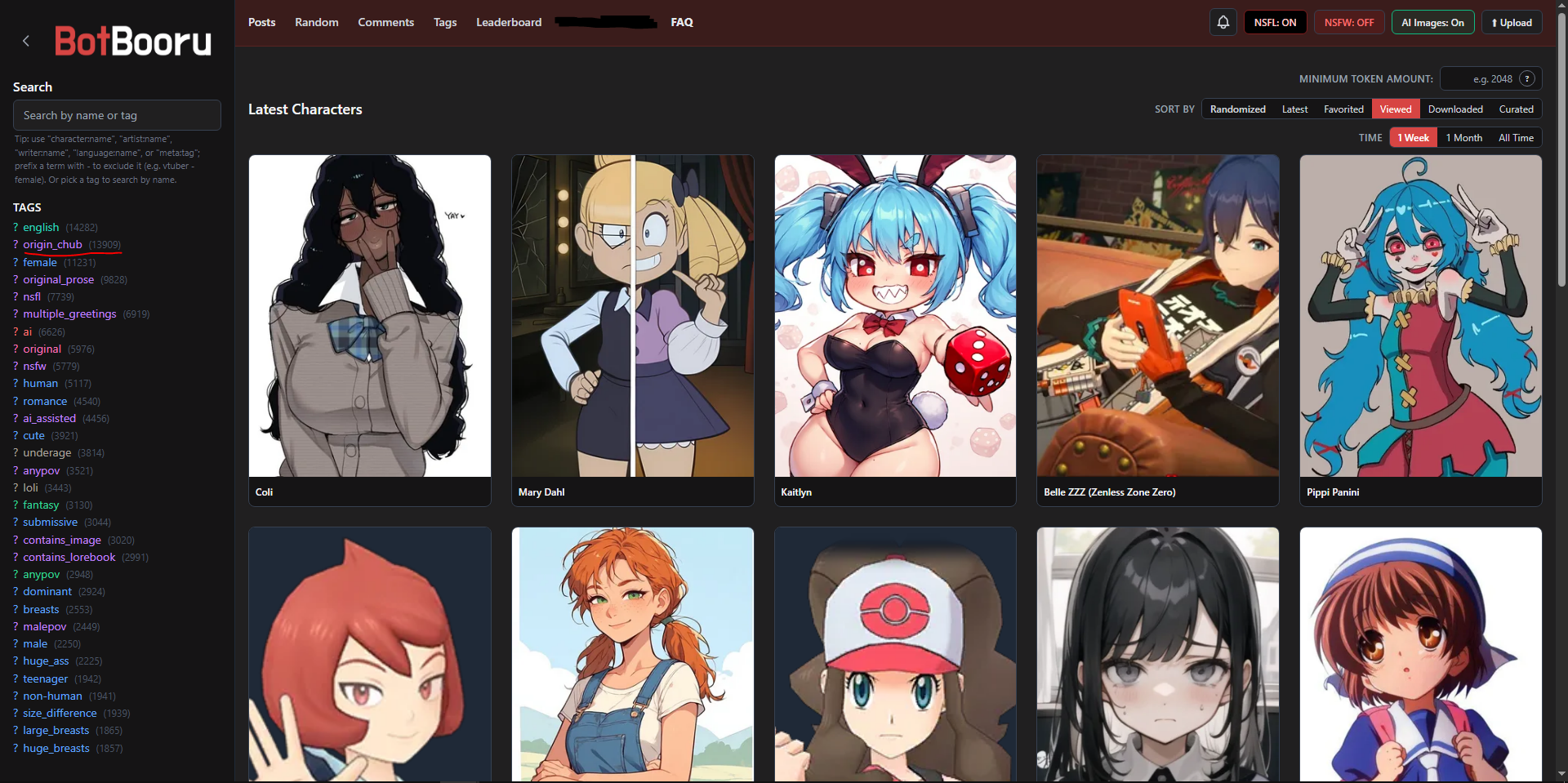Open the question mark beside fantasy tag

pos(16,505)
